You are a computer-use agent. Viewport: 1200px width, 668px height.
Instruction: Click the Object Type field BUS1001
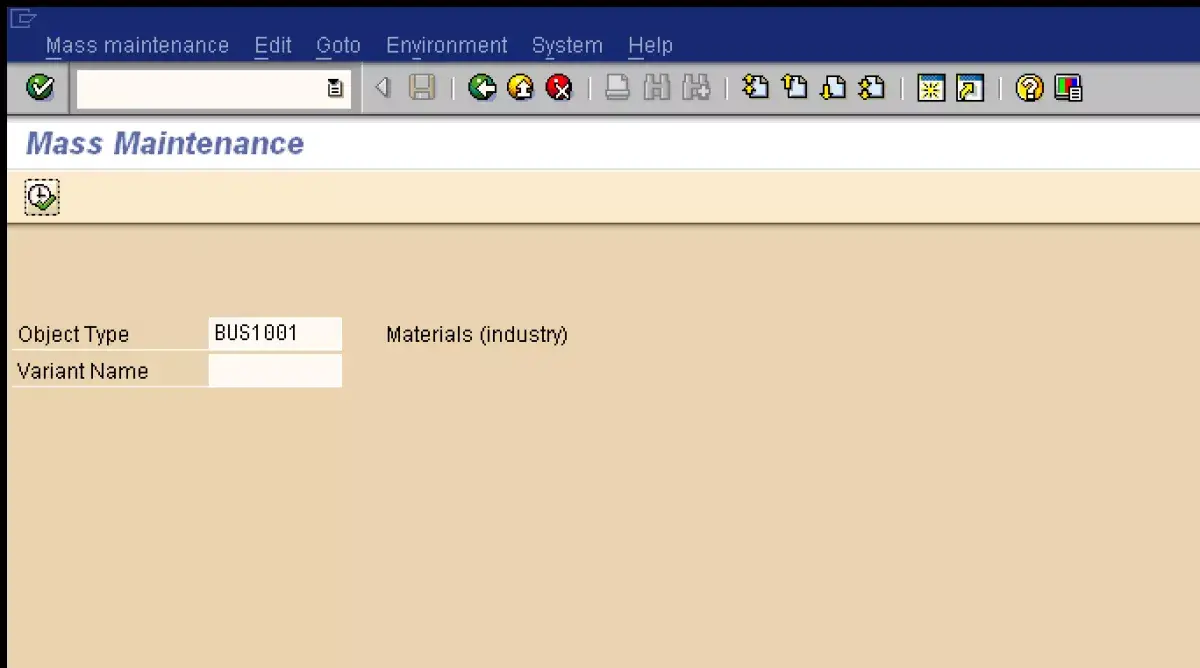pyautogui.click(x=275, y=333)
